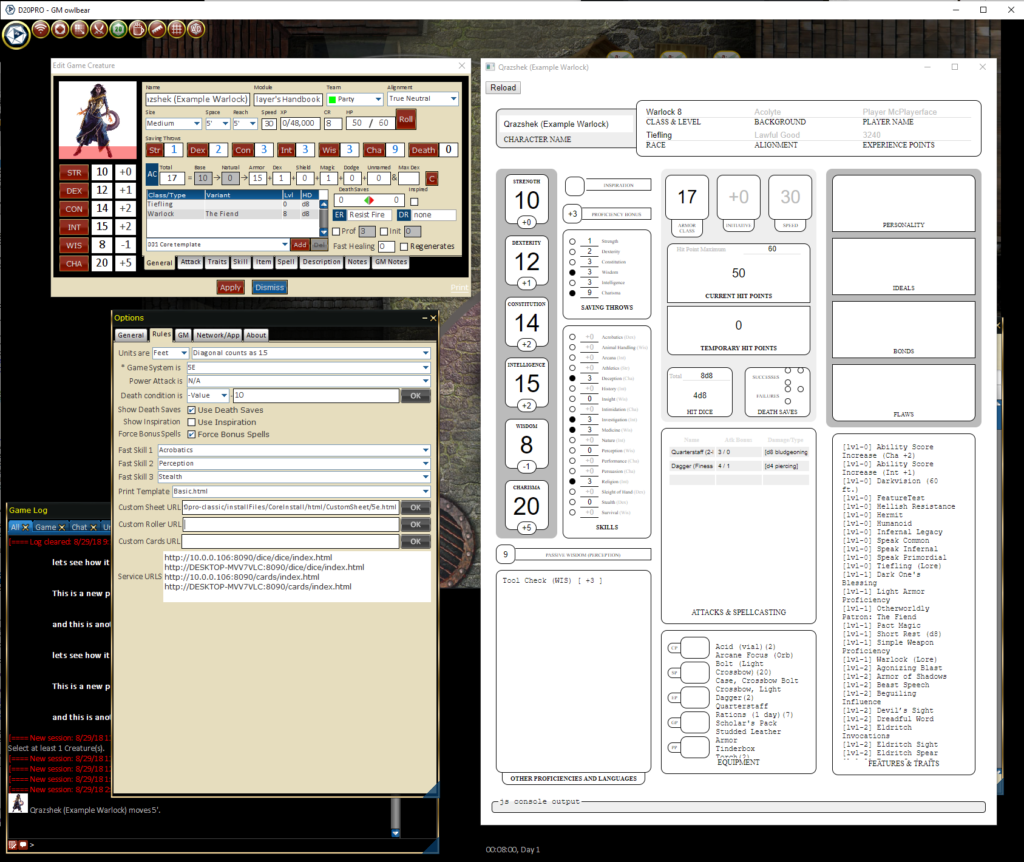Screen dimensions: 1024x862
Task: Click the creature portrait thumbnail
Action: [x=98, y=120]
